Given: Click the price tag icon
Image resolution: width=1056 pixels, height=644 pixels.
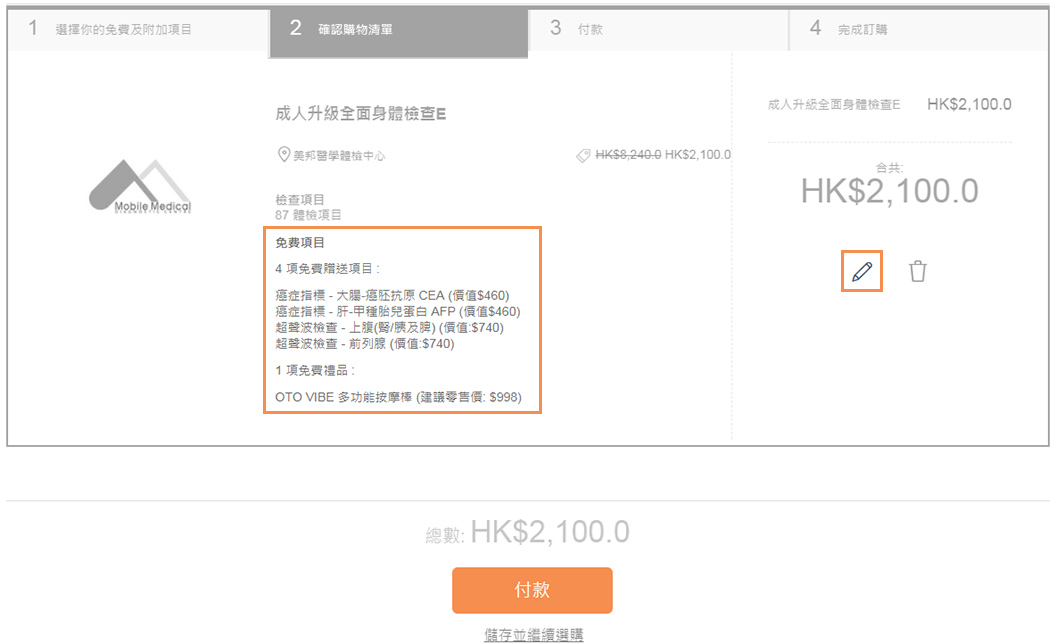Looking at the screenshot, I should pyautogui.click(x=583, y=155).
